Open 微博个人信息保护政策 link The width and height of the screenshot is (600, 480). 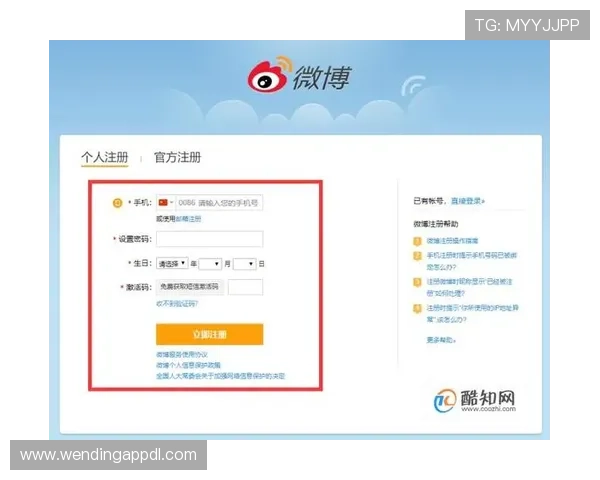click(188, 365)
